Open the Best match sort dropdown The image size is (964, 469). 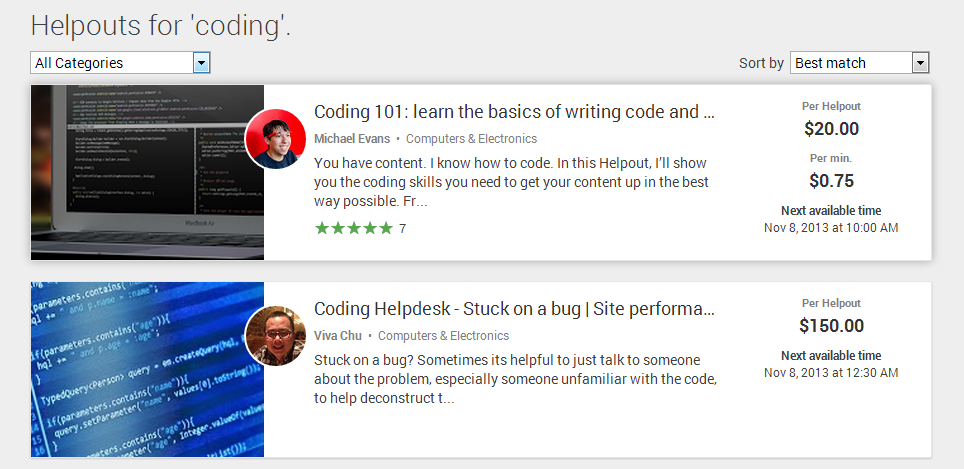pos(850,63)
